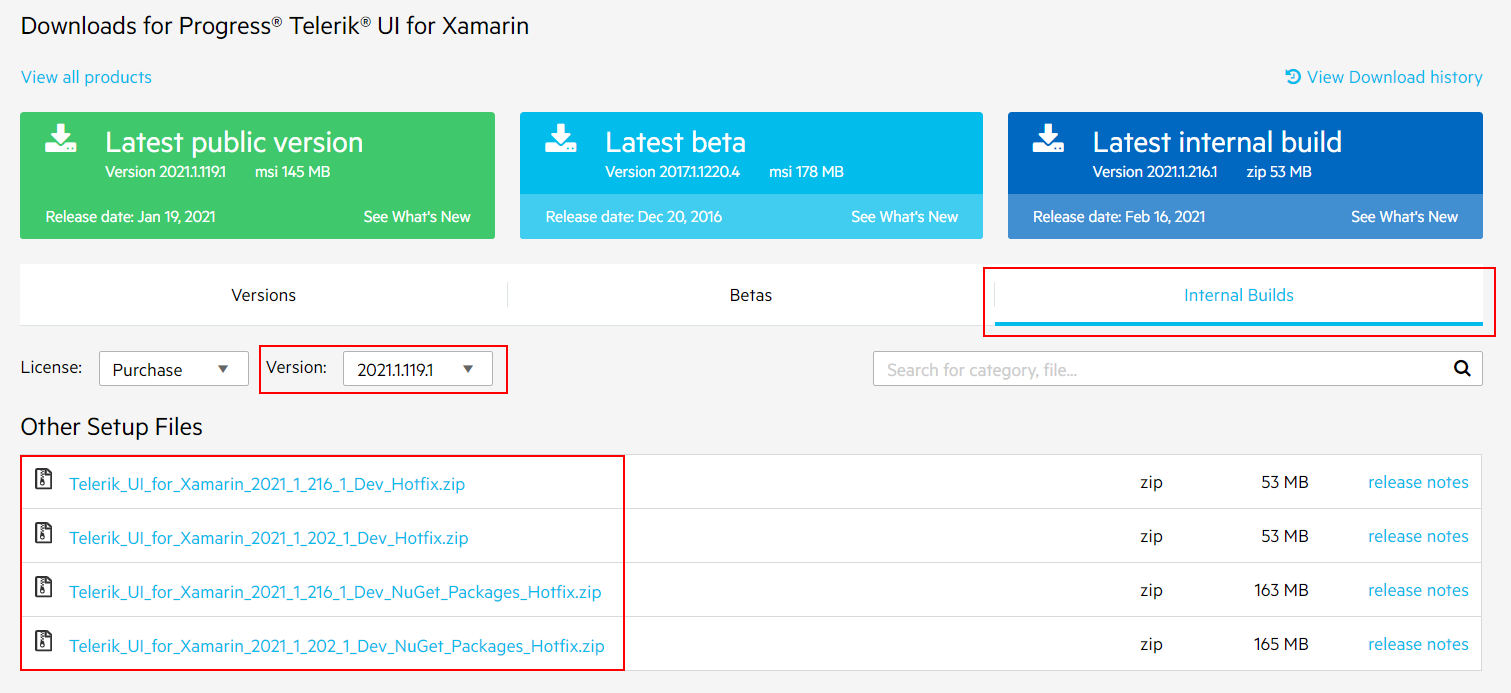The height and width of the screenshot is (693, 1511).
Task: Switch to the Versions tab
Action: click(x=264, y=295)
